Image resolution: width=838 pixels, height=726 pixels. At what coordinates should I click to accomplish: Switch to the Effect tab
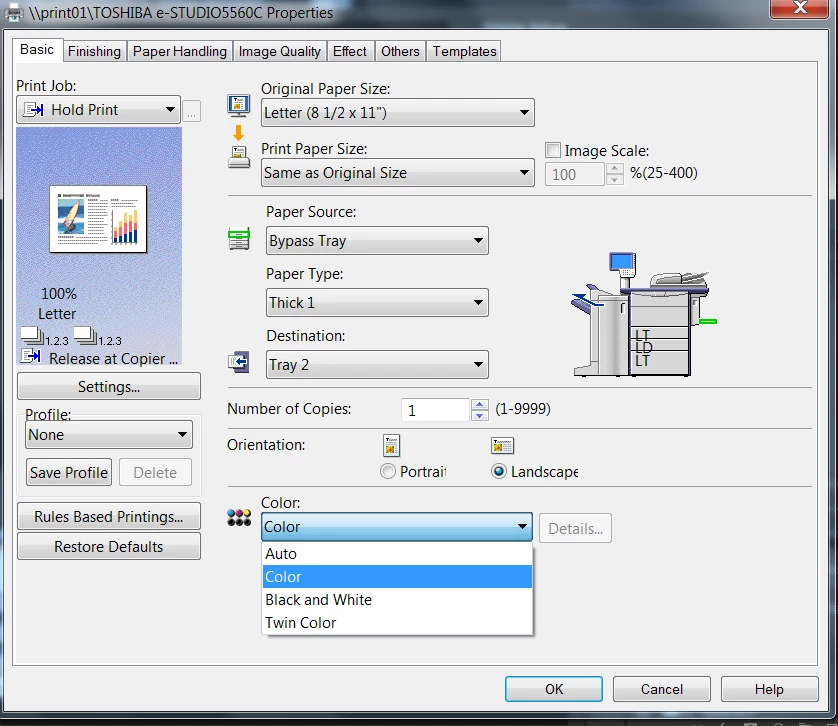[350, 51]
